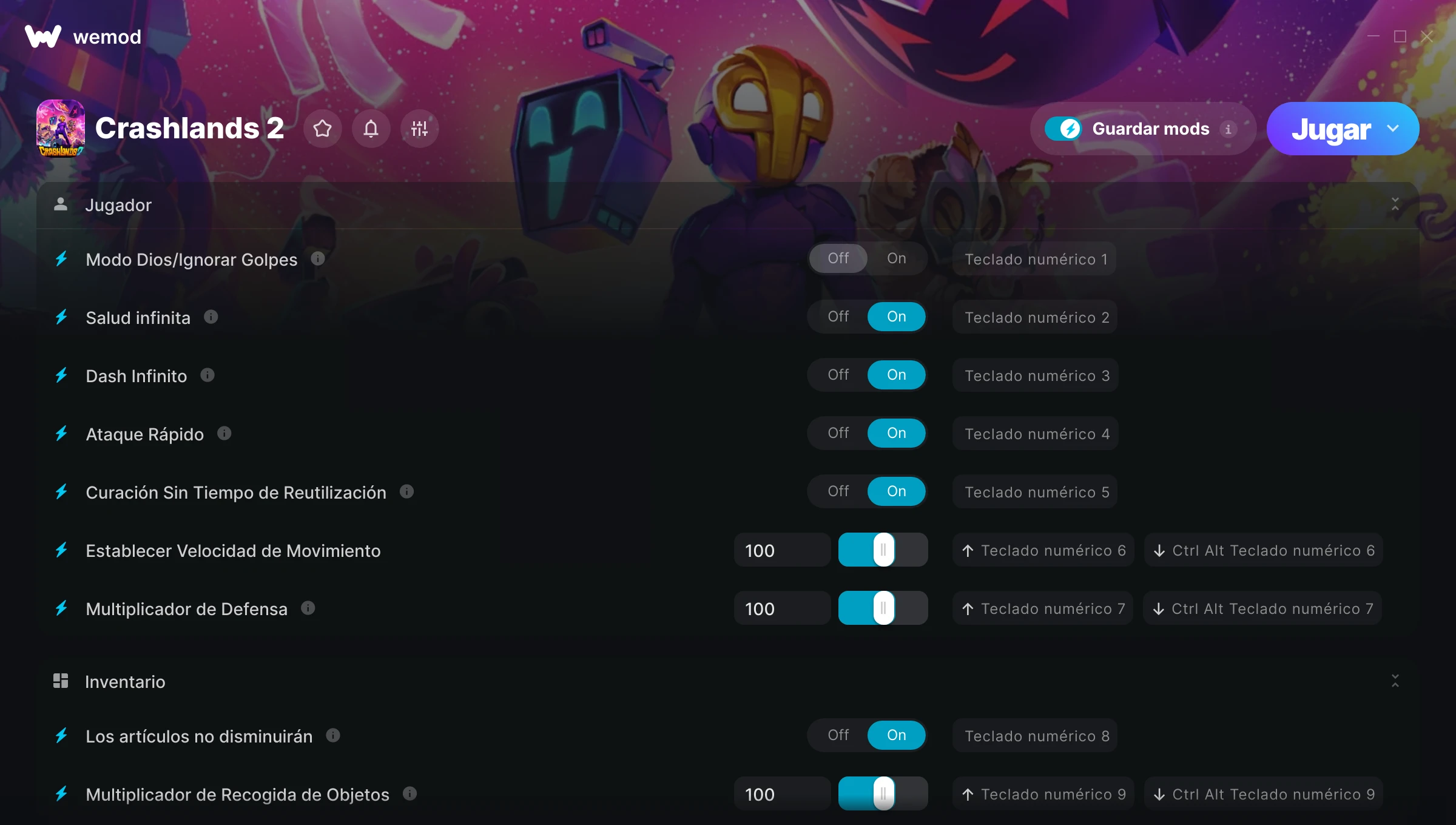Image resolution: width=1456 pixels, height=825 pixels.
Task: Turn on Modo Dios/Ignorar Golpes
Action: click(897, 258)
